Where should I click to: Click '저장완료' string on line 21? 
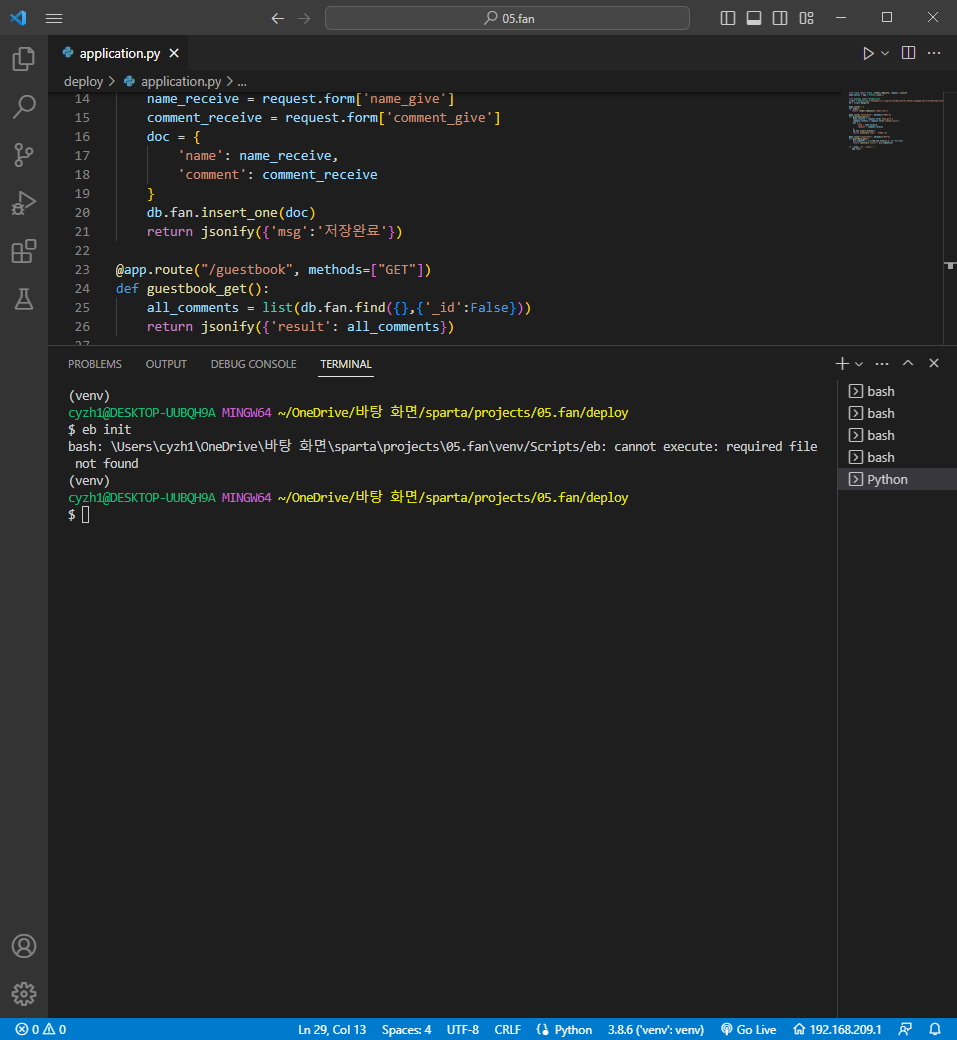[351, 231]
